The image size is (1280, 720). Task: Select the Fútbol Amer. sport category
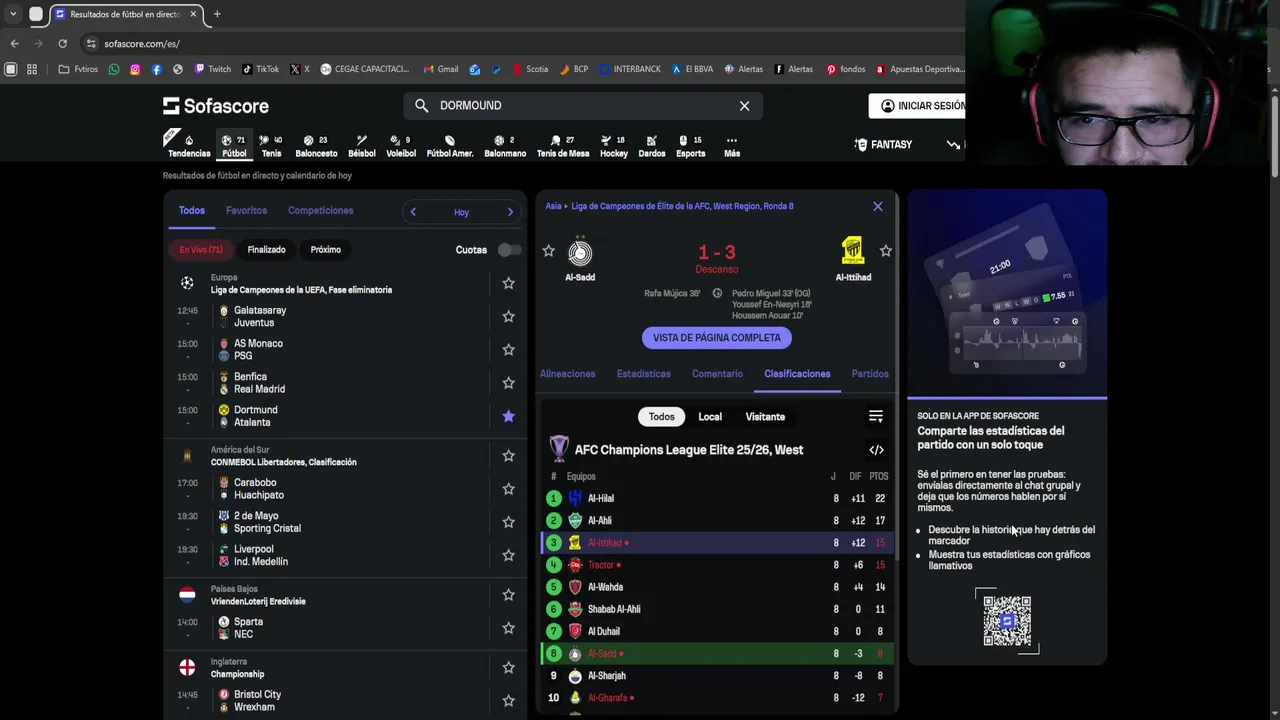point(450,146)
